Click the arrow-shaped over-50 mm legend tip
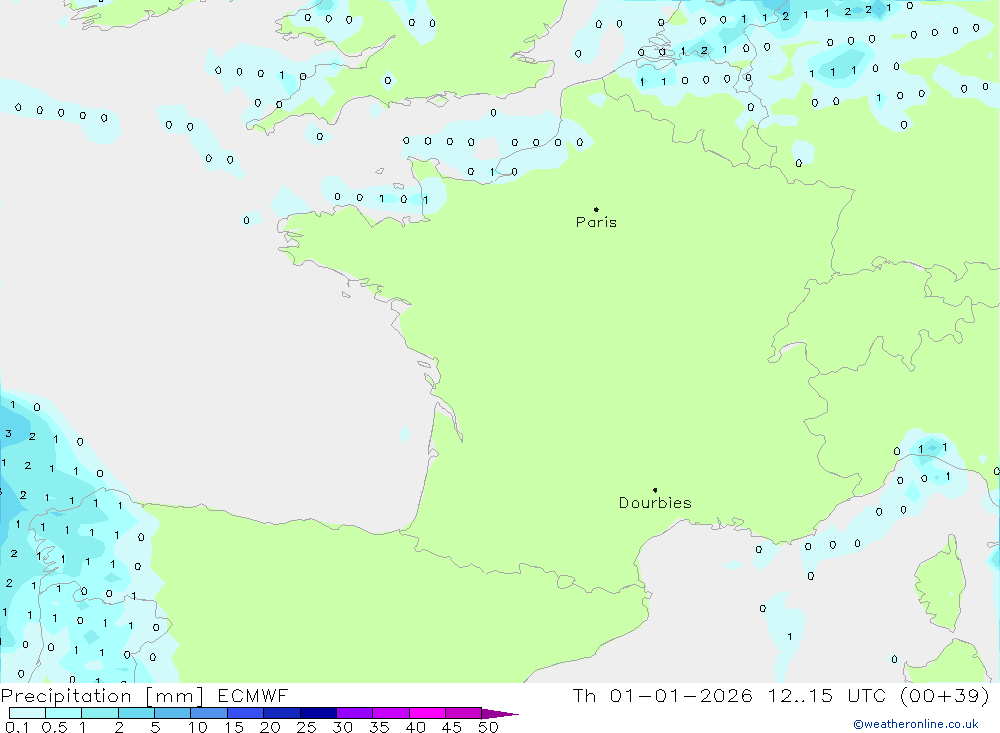The height and width of the screenshot is (733, 1000). click(x=500, y=713)
